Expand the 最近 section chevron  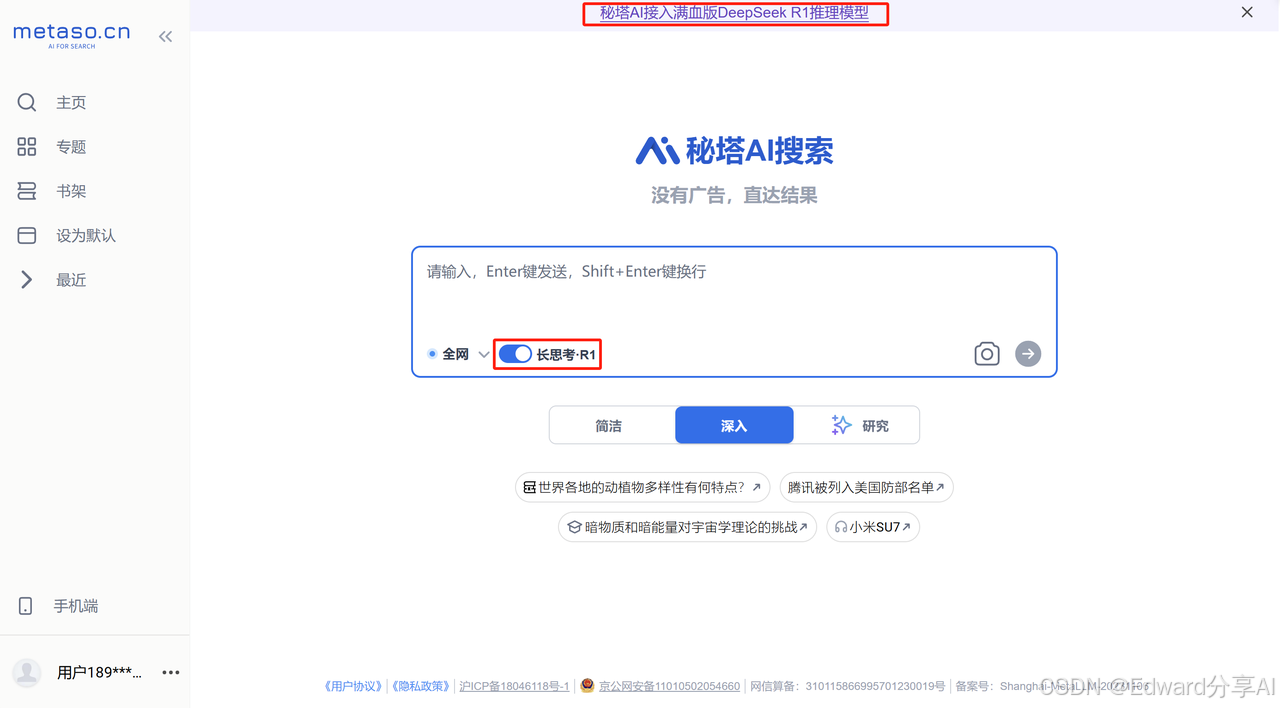pos(27,280)
